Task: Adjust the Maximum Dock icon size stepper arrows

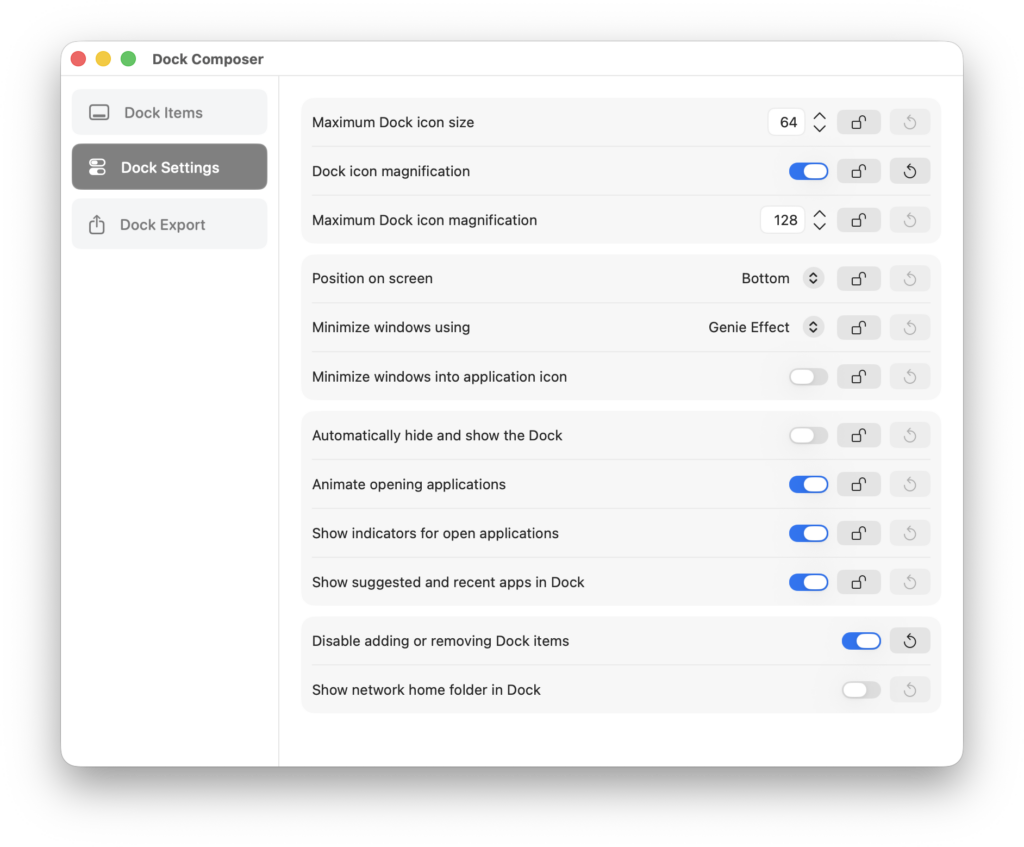Action: point(820,122)
